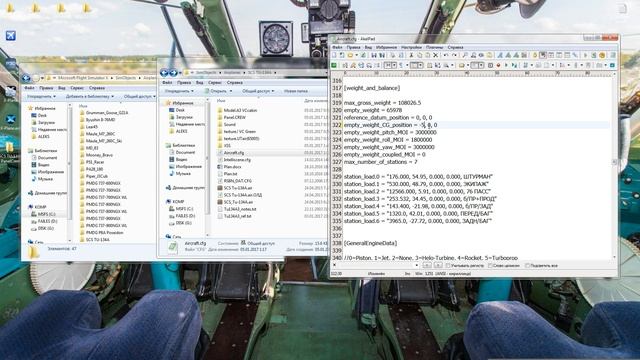This screenshot has height=360, width=640.
Task: Click the wrench tool icon in AkelPad toolbar
Action: tap(575, 55)
